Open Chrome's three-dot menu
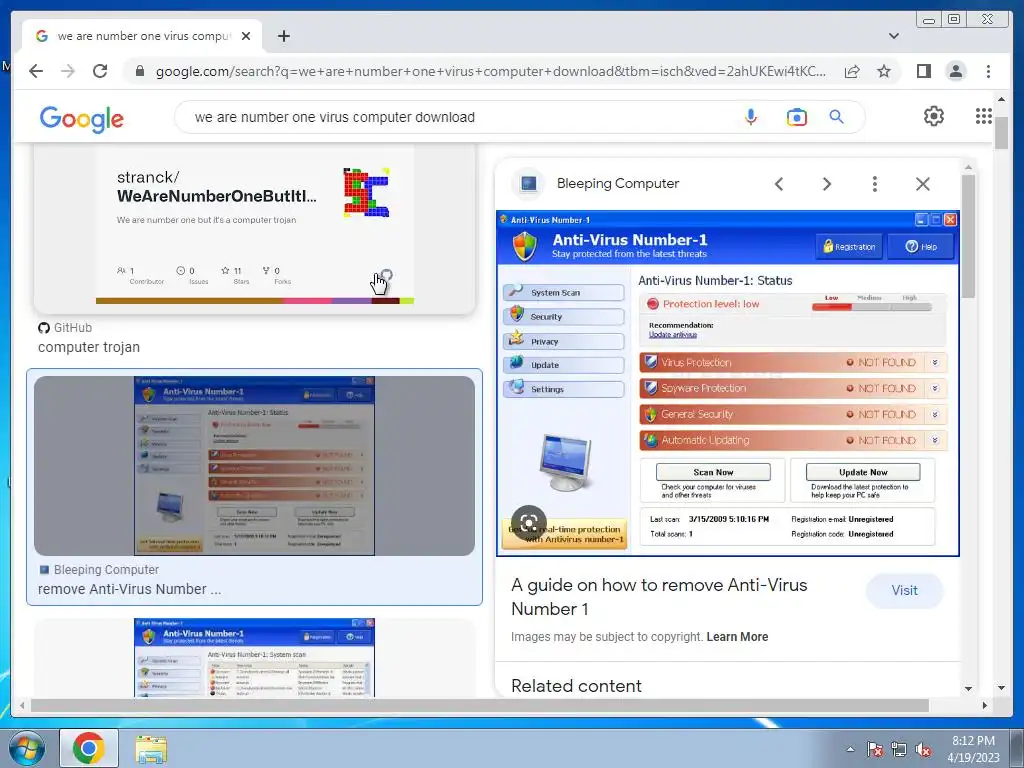1024x768 pixels. point(988,71)
